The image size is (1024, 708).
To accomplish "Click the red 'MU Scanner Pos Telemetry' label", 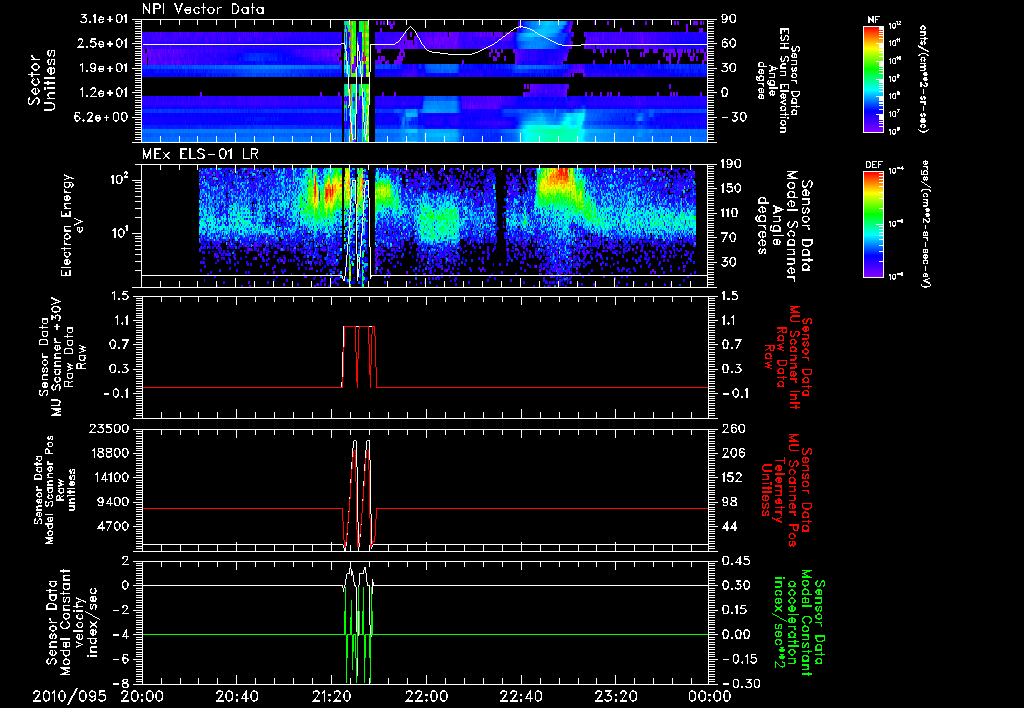I will click(x=787, y=489).
